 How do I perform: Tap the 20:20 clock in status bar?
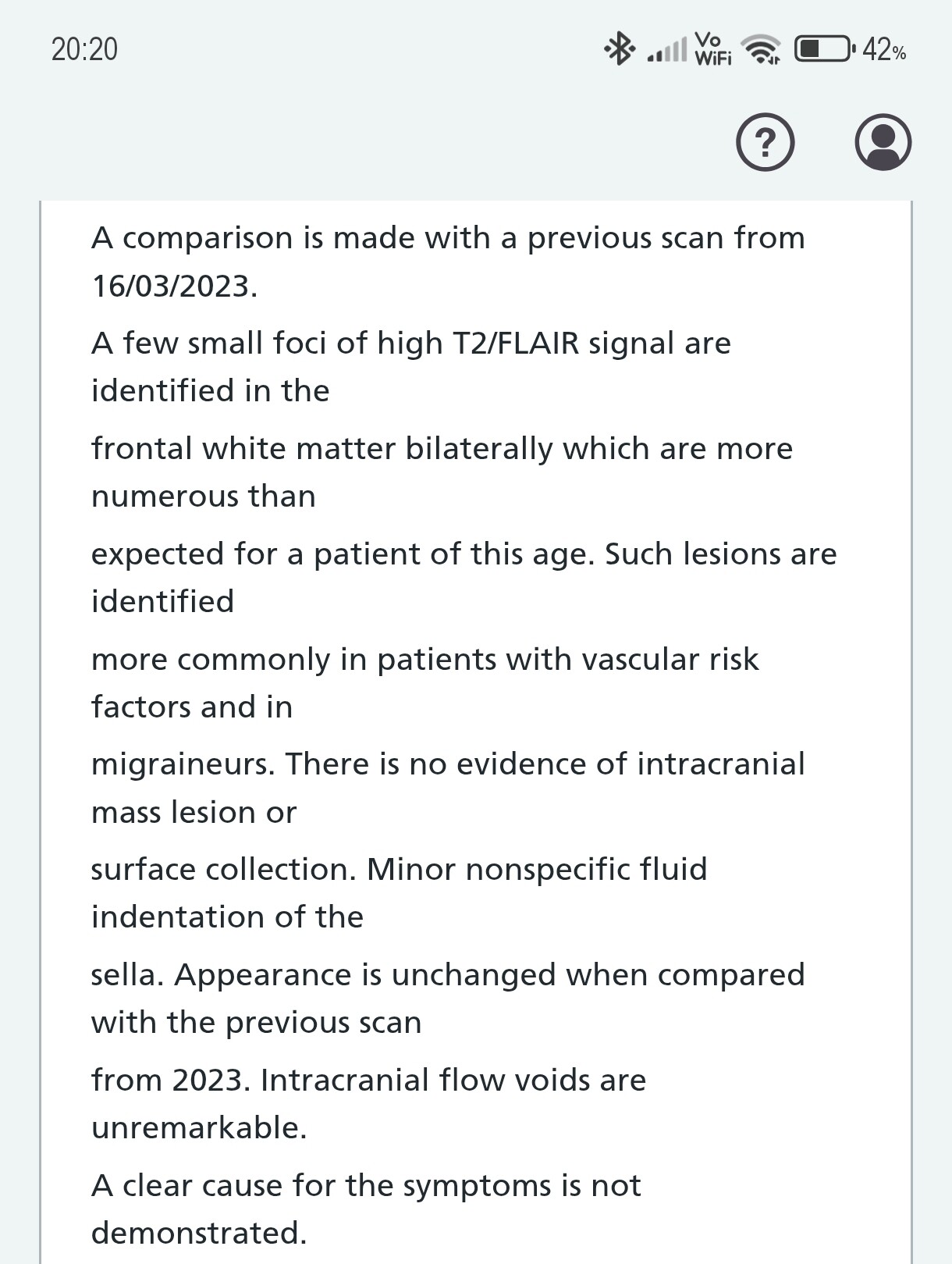(x=84, y=49)
